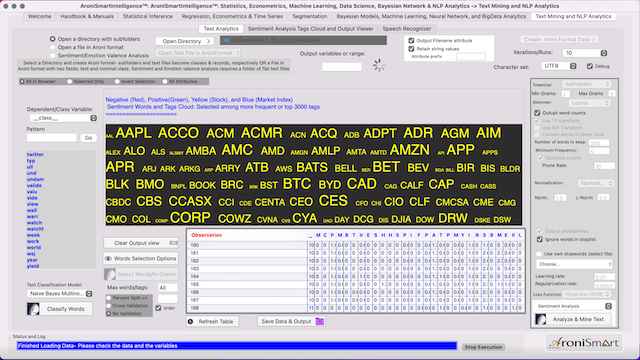Click the Pattern input field
The height and width of the screenshot is (360, 640).
click(52, 138)
